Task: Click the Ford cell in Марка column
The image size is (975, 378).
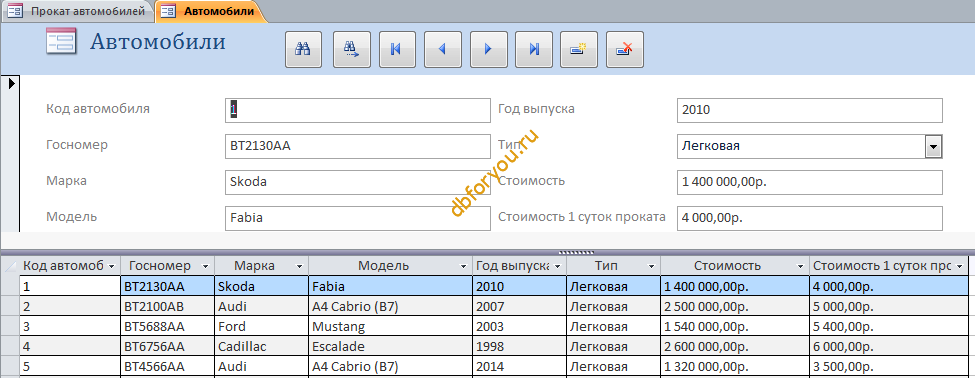Action: 261,326
